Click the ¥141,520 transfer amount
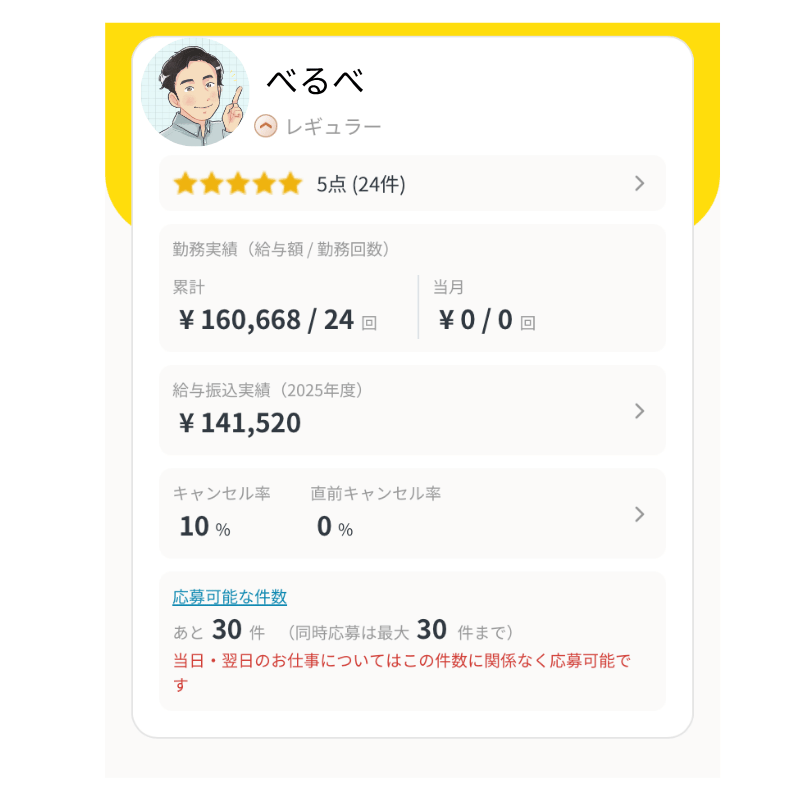Image resolution: width=800 pixels, height=800 pixels. 240,423
